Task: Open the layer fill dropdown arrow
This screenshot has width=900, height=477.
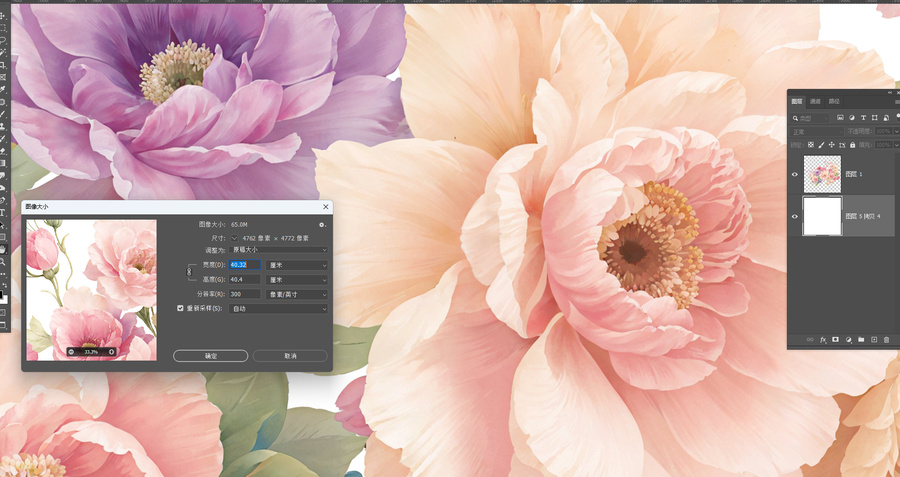Action: [896, 145]
